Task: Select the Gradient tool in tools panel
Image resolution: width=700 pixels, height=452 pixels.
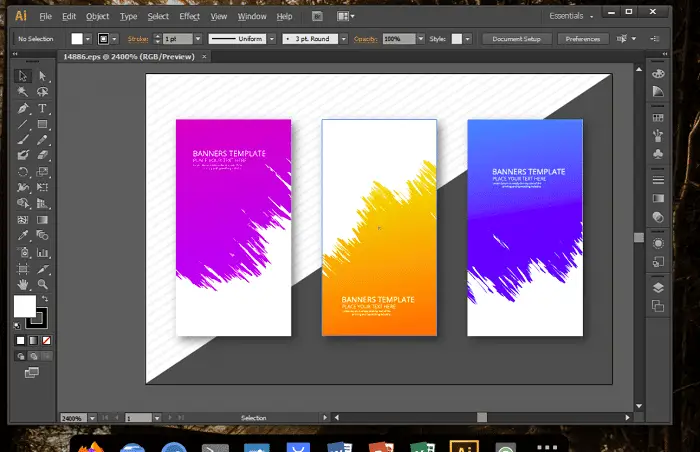Action: coord(42,220)
